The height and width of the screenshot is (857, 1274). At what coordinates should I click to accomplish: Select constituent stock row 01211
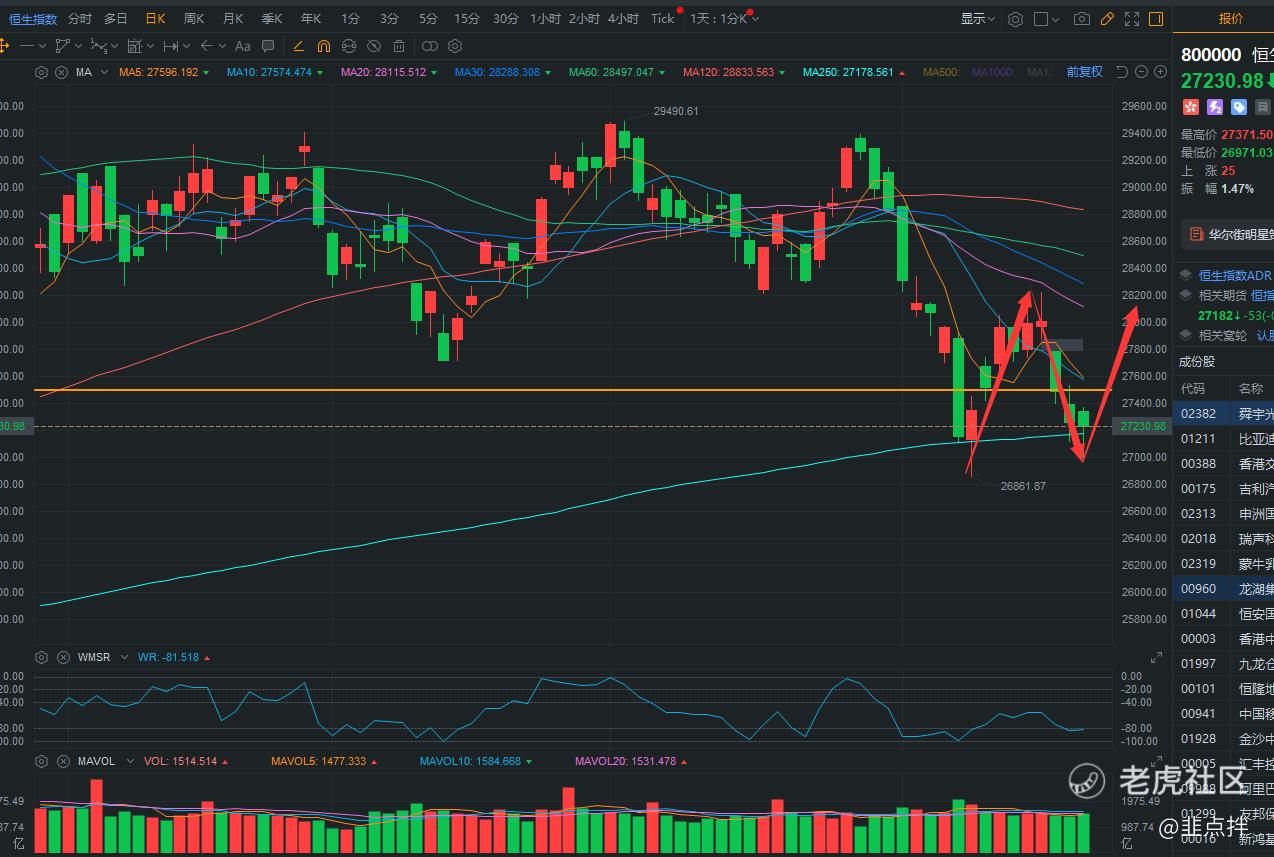[x=1223, y=438]
